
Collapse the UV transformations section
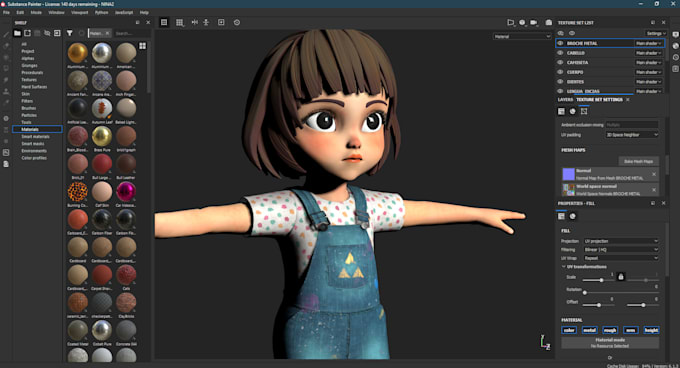pyautogui.click(x=563, y=267)
